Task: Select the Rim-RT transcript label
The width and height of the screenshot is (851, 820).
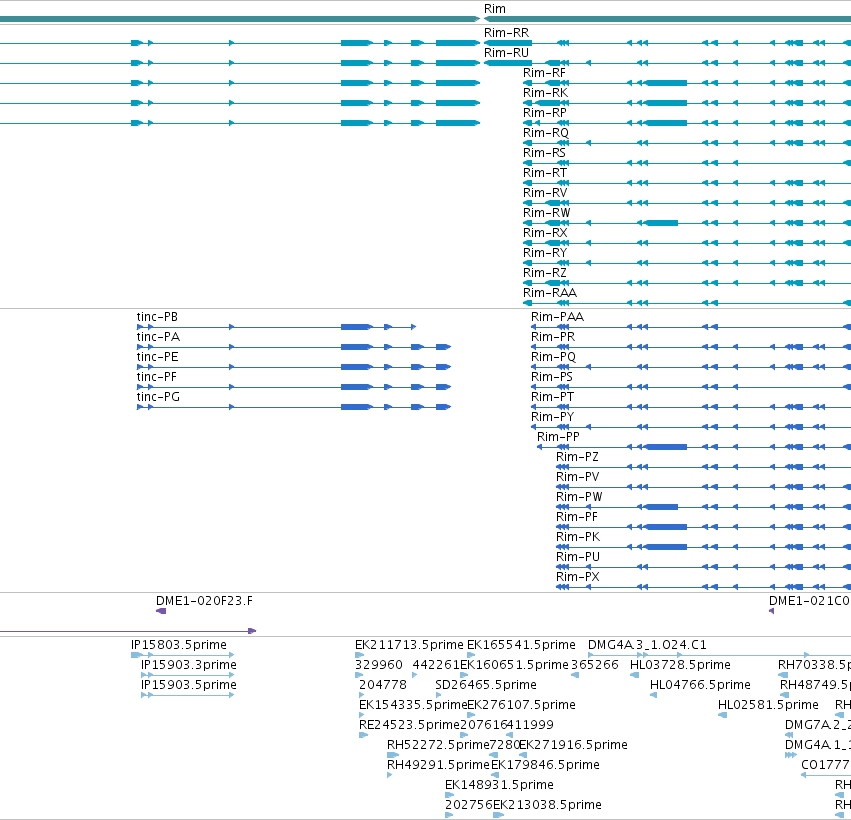Action: pyautogui.click(x=545, y=173)
